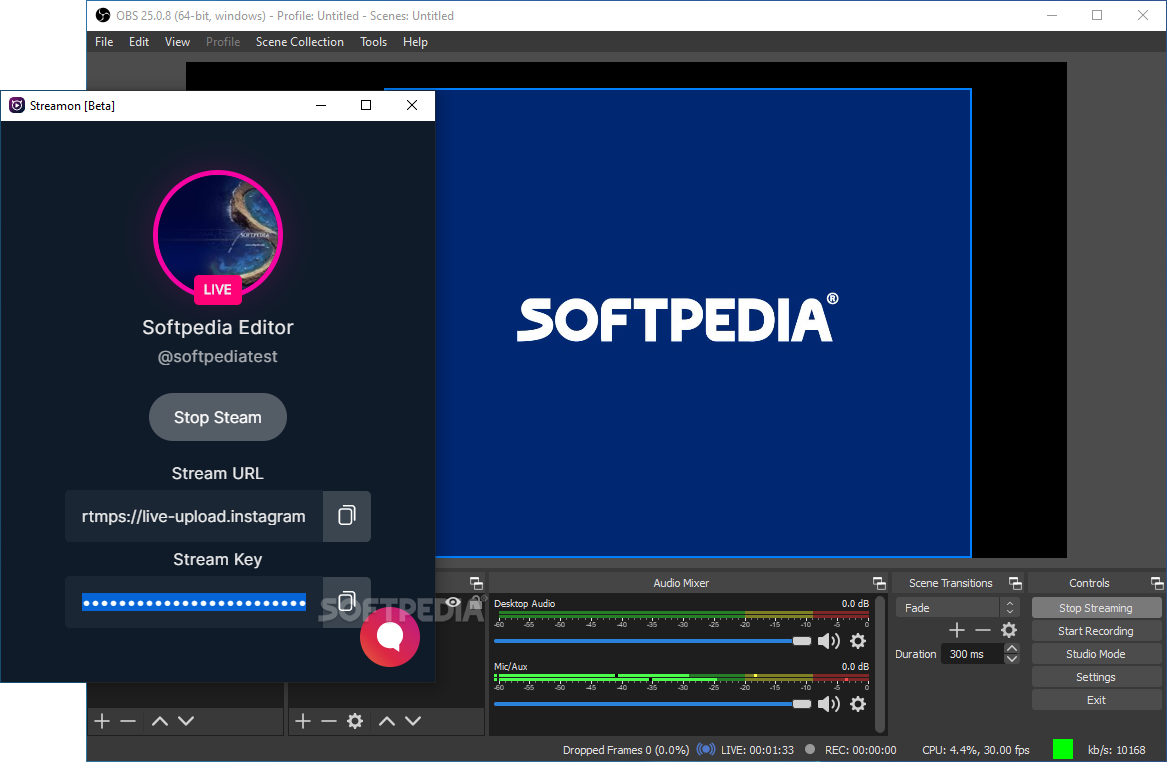Copy the Stream Key in Streamon
This screenshot has height=762, width=1167.
(347, 601)
